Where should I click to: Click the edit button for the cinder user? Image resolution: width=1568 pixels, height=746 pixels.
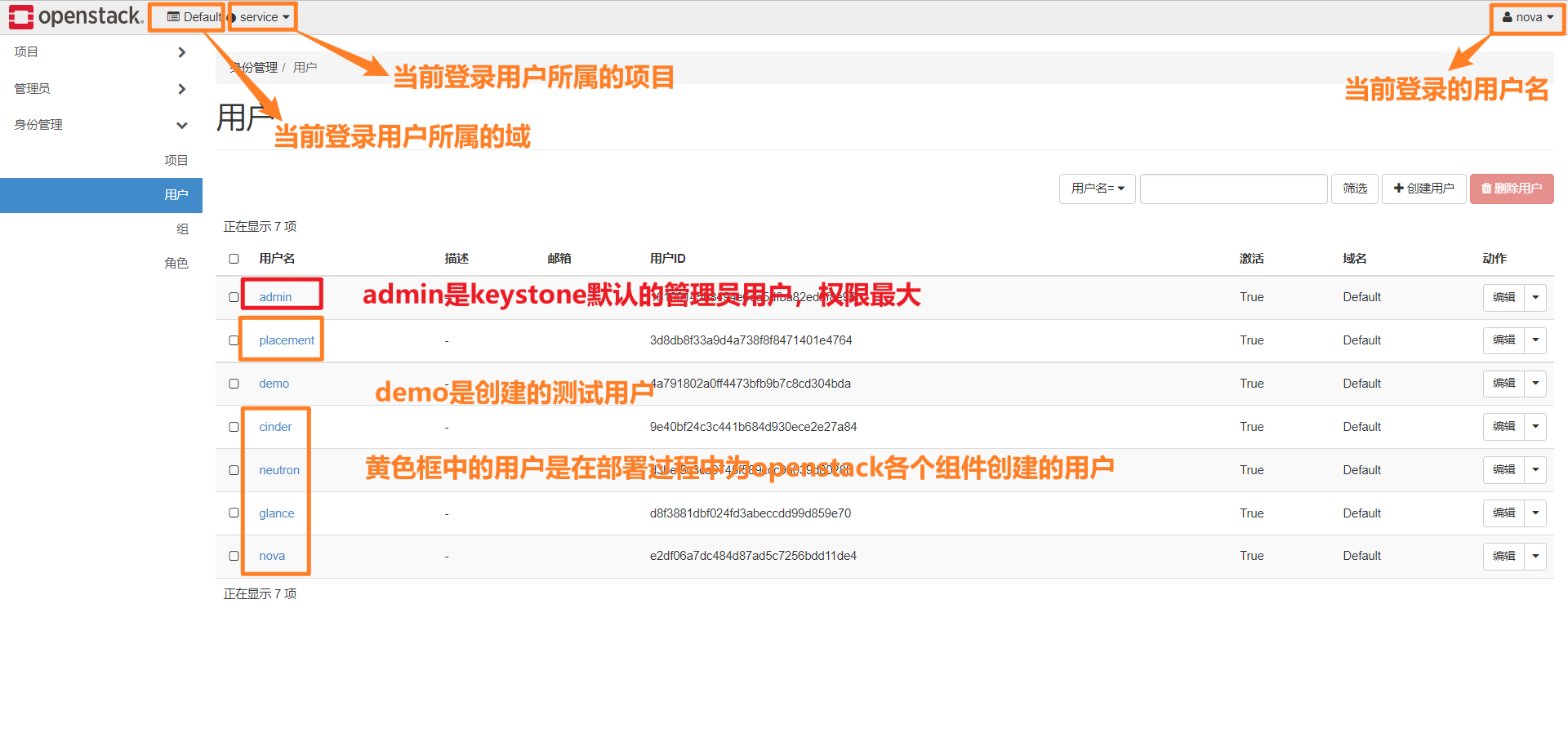[x=1505, y=426]
